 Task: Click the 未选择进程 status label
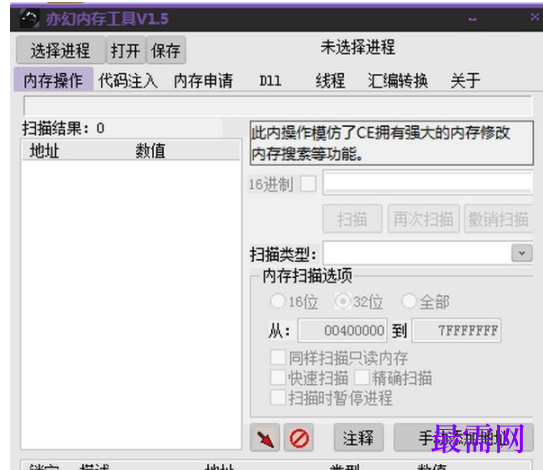pyautogui.click(x=358, y=47)
